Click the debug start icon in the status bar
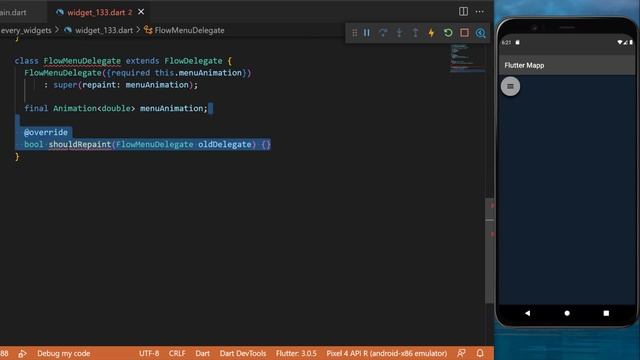The image size is (640, 360). [x=22, y=353]
